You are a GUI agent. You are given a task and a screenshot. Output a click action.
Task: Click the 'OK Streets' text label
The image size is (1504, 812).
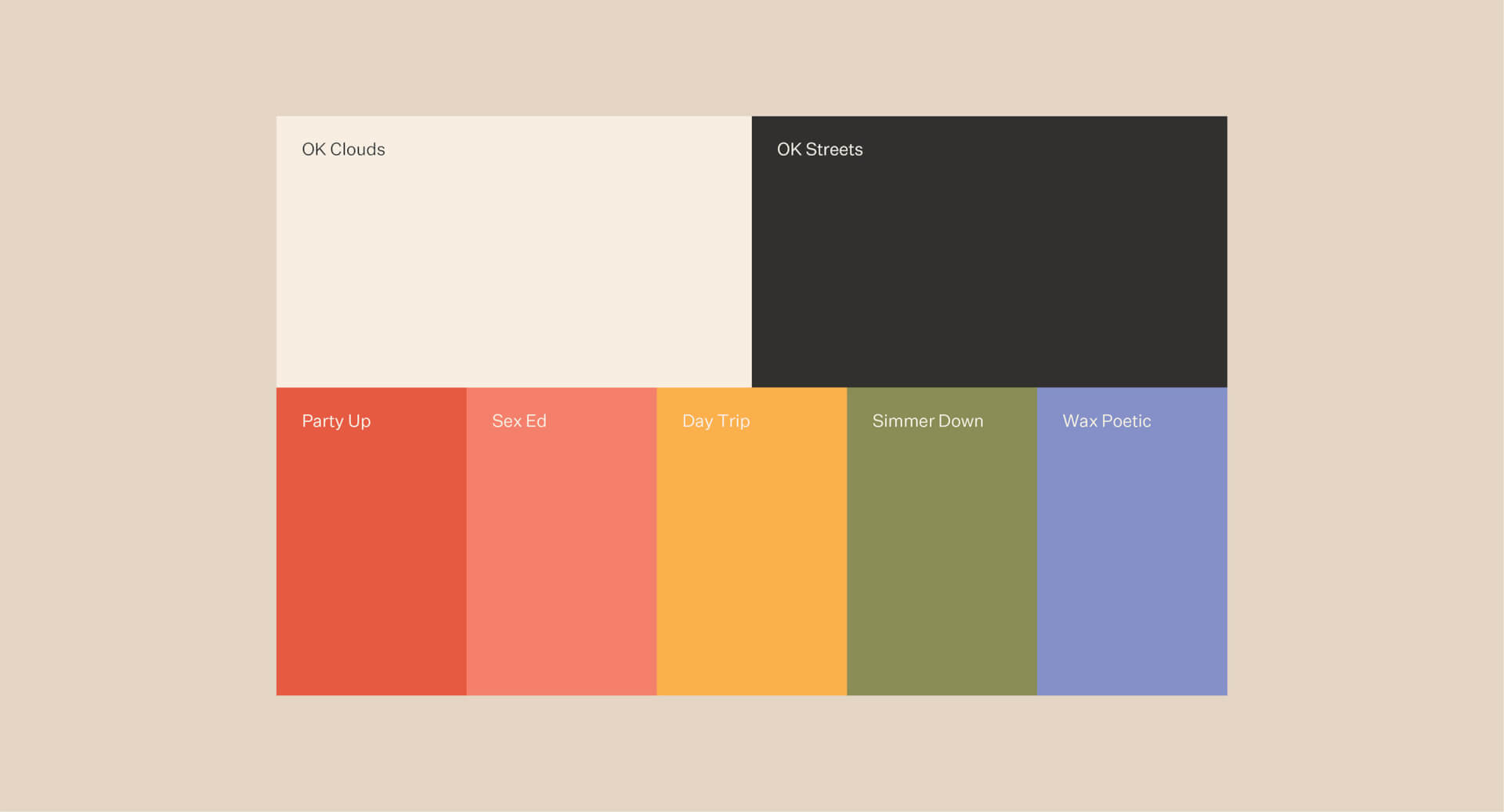pyautogui.click(x=819, y=150)
